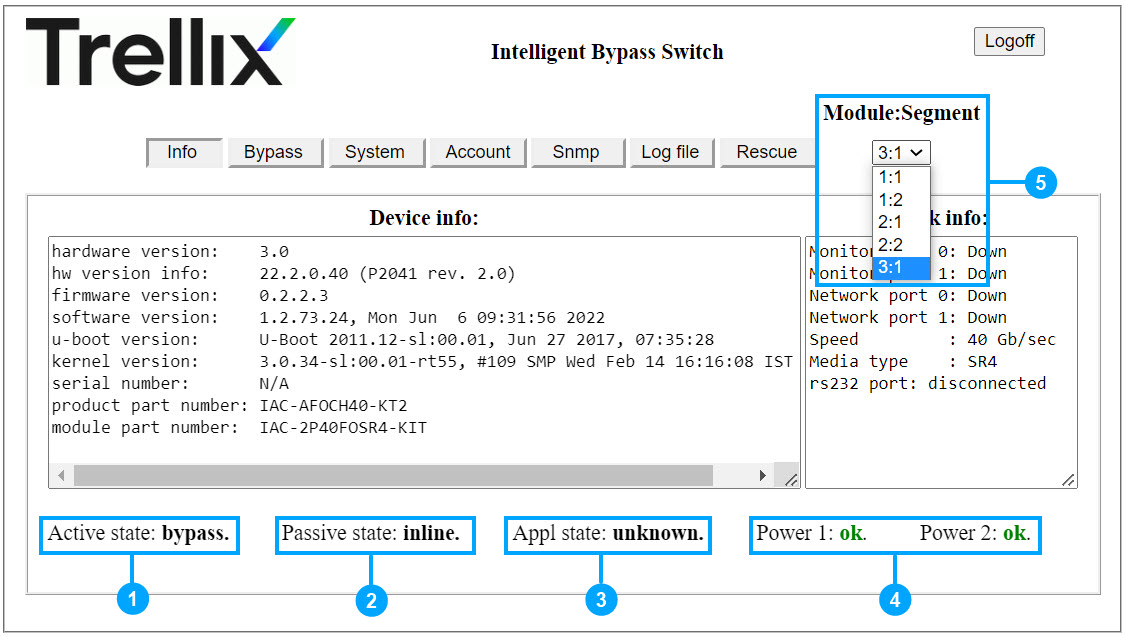Image resolution: width=1126 pixels, height=637 pixels.
Task: Click the Logoff button
Action: tap(1009, 41)
